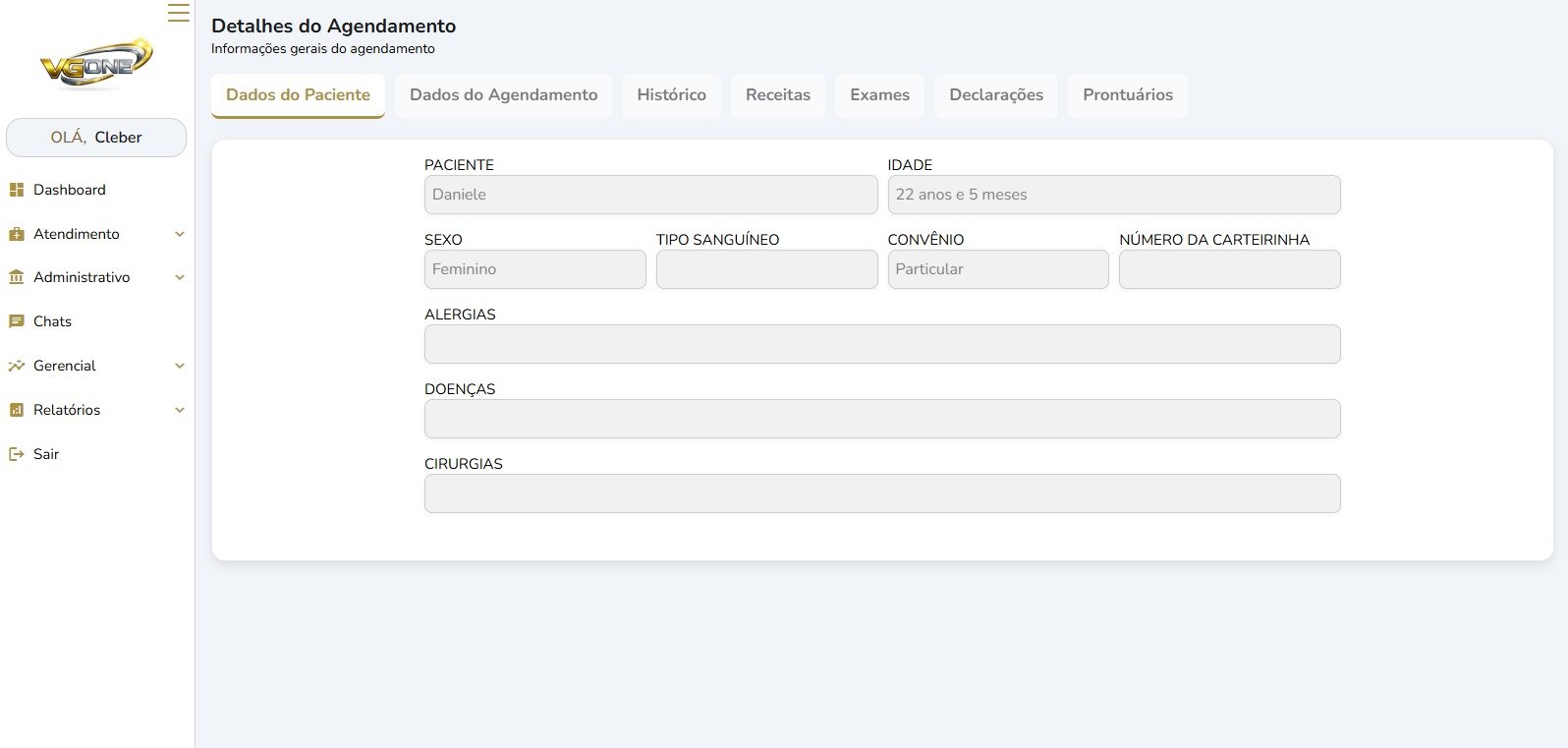Click the Alergias input field
Viewport: 1568px width, 748px height.
(x=882, y=344)
